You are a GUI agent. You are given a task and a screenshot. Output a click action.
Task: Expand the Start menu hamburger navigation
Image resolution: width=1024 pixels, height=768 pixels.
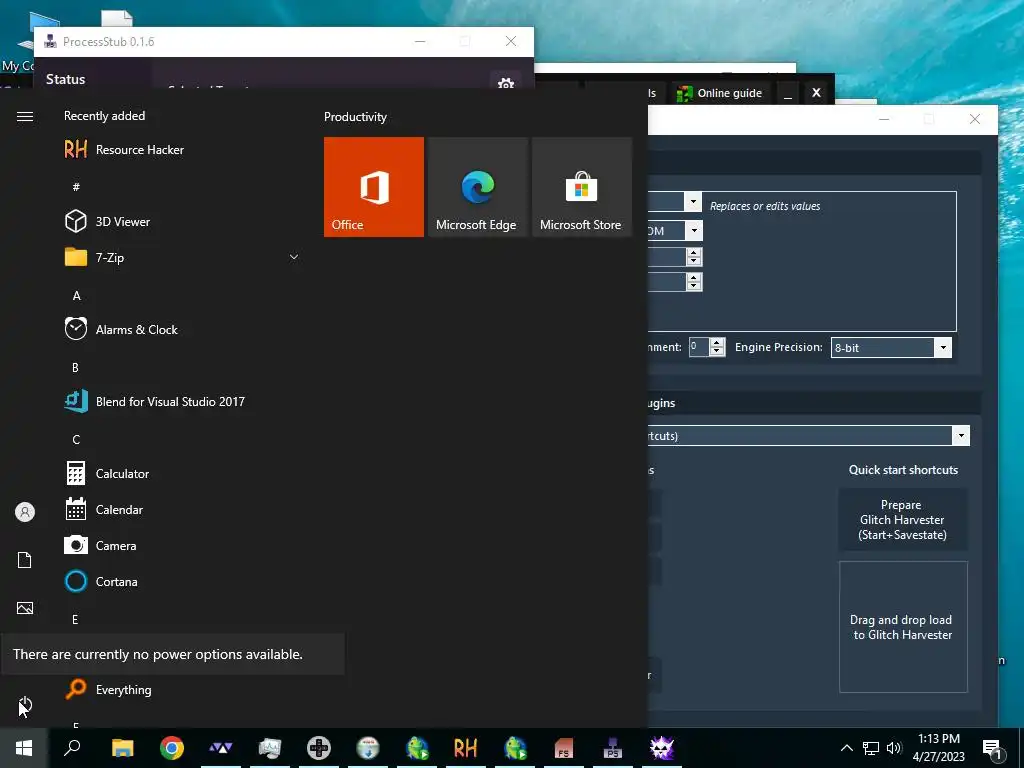[x=25, y=116]
